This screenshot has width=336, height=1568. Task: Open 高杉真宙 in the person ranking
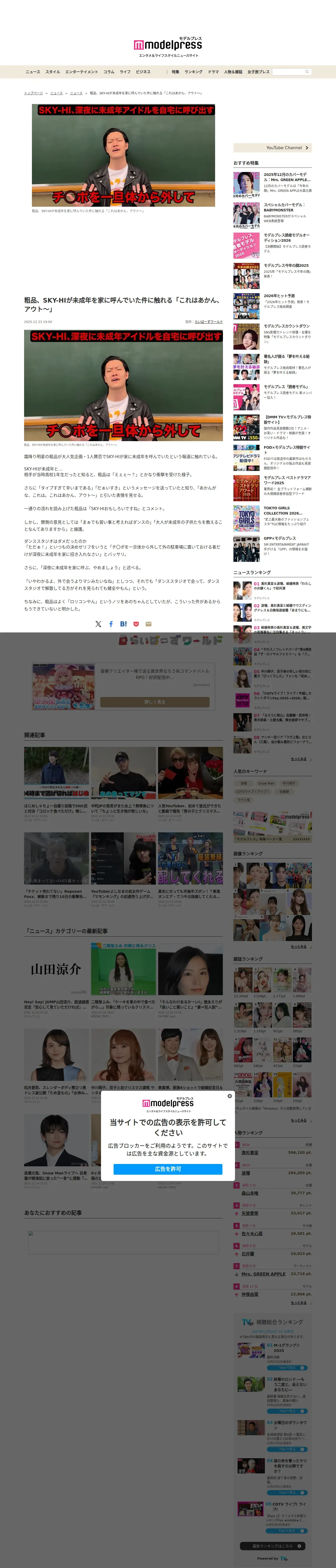(x=250, y=1153)
